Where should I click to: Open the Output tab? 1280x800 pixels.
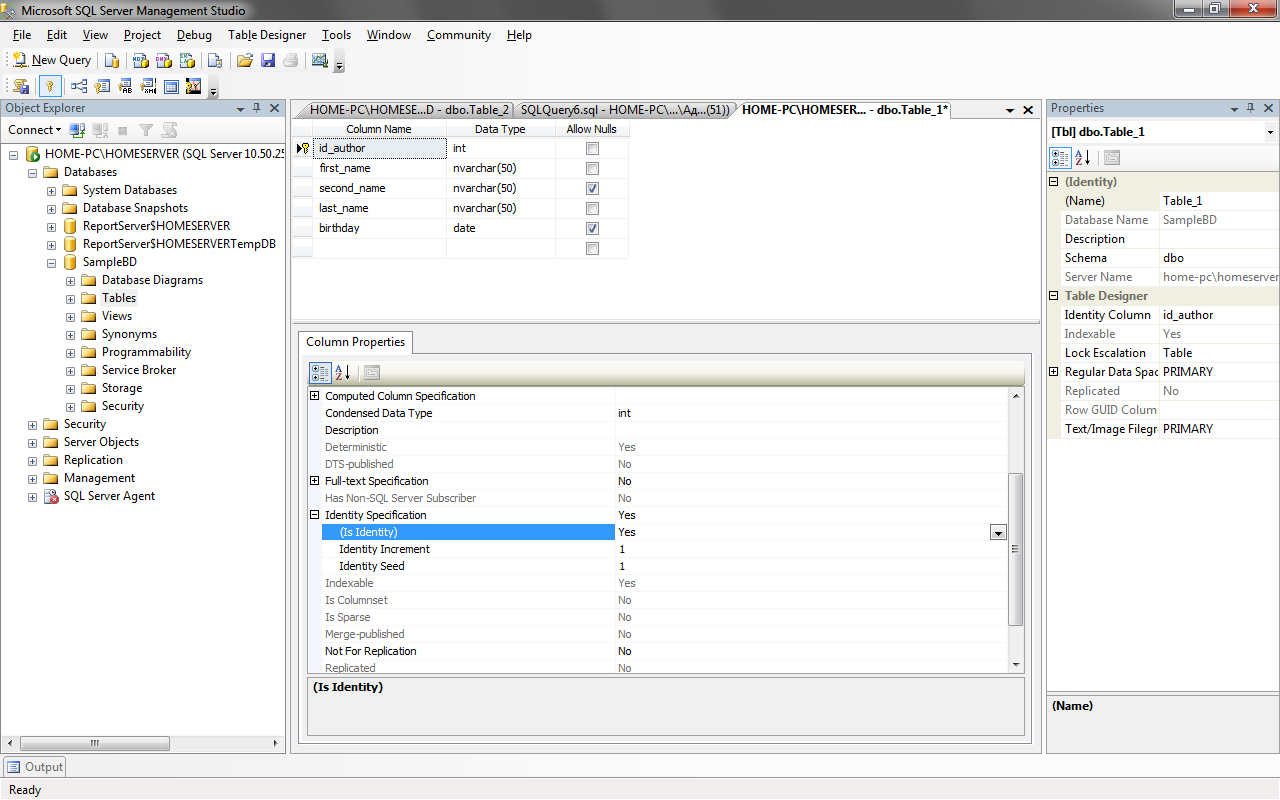(35, 767)
